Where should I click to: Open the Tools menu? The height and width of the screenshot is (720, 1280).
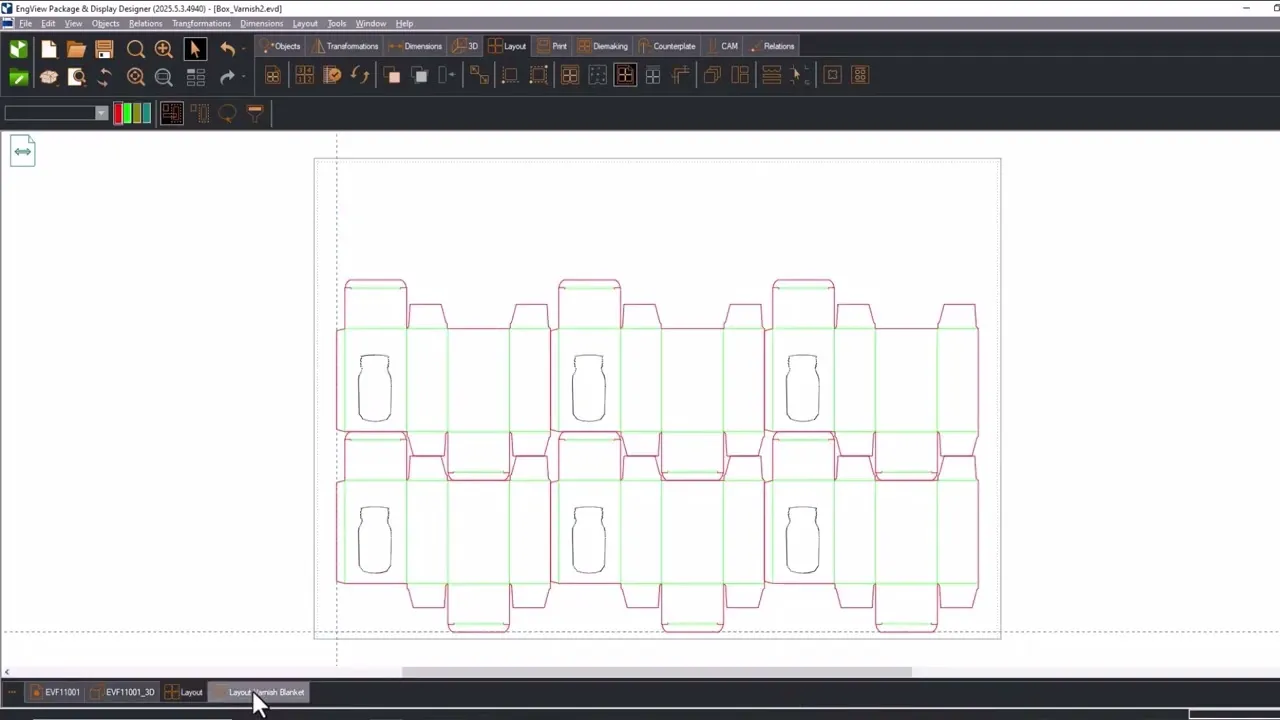click(337, 23)
